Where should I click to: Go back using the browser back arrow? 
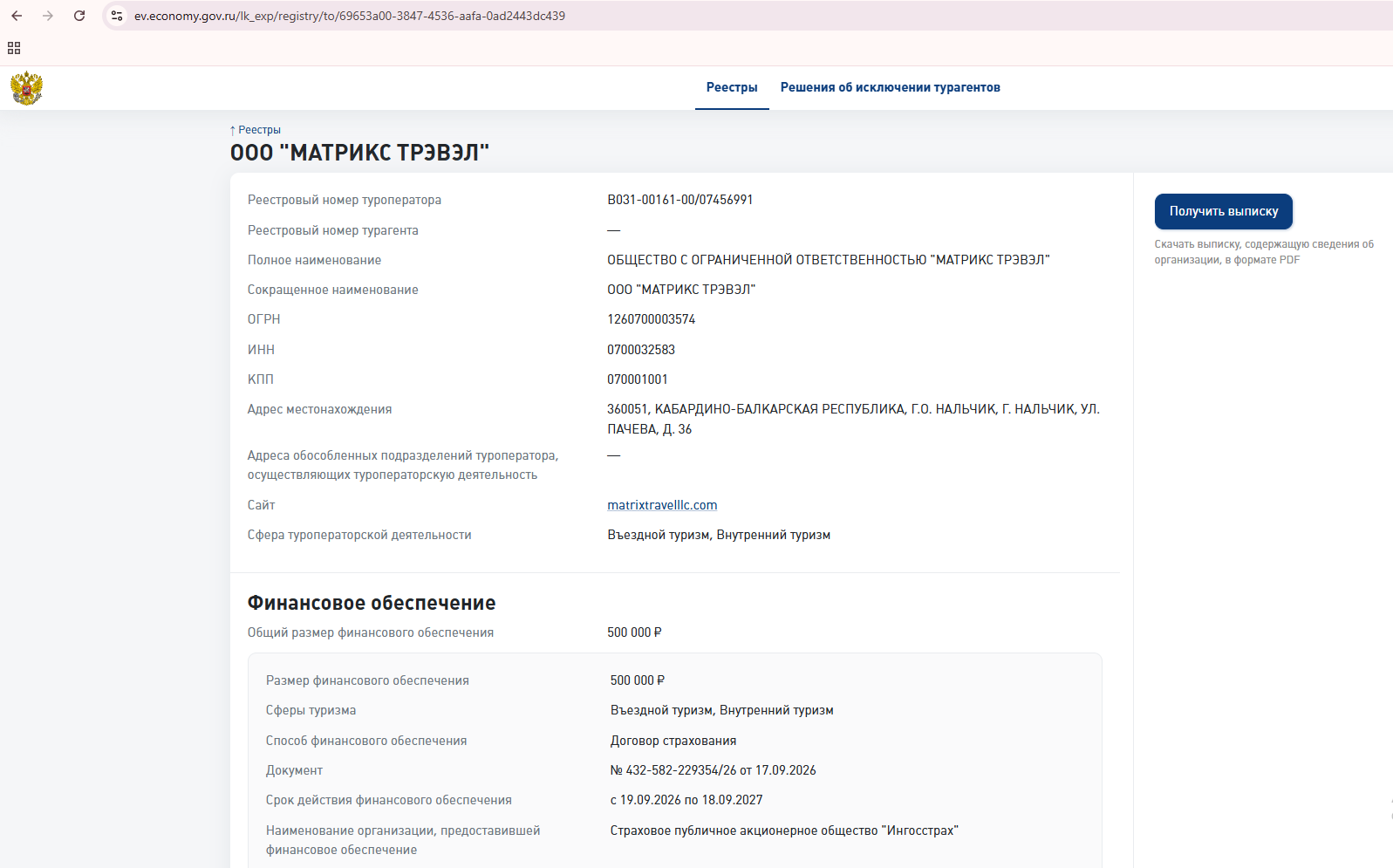(17, 16)
